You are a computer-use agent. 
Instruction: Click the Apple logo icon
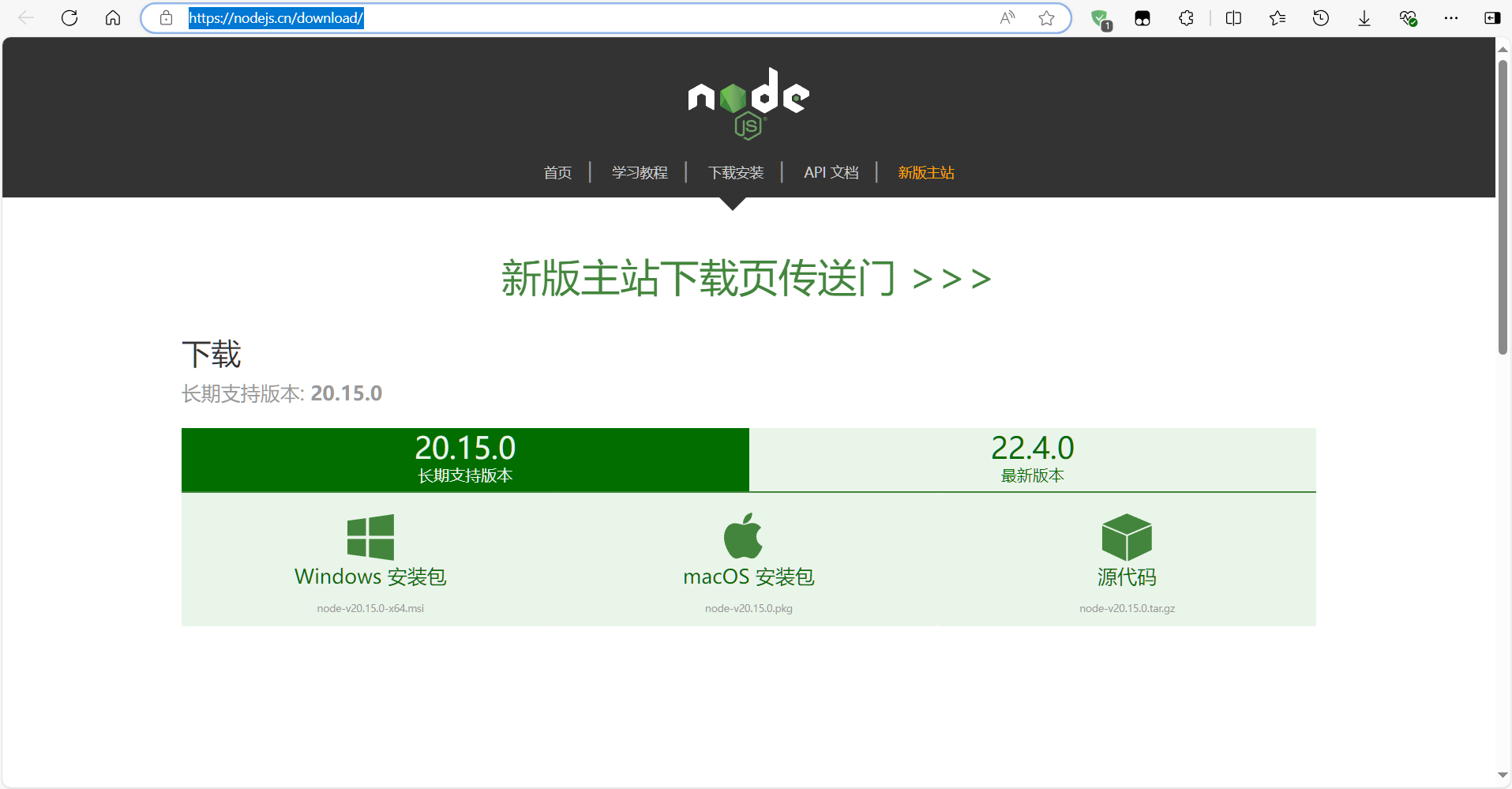pos(744,536)
